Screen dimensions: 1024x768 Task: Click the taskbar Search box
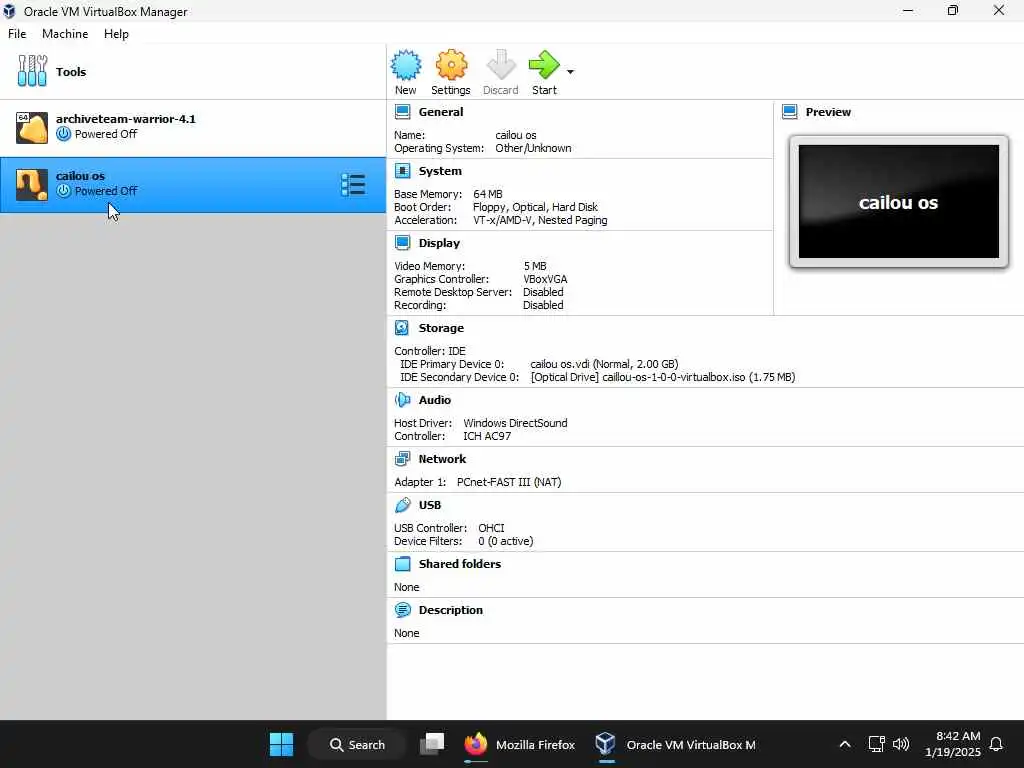(357, 744)
